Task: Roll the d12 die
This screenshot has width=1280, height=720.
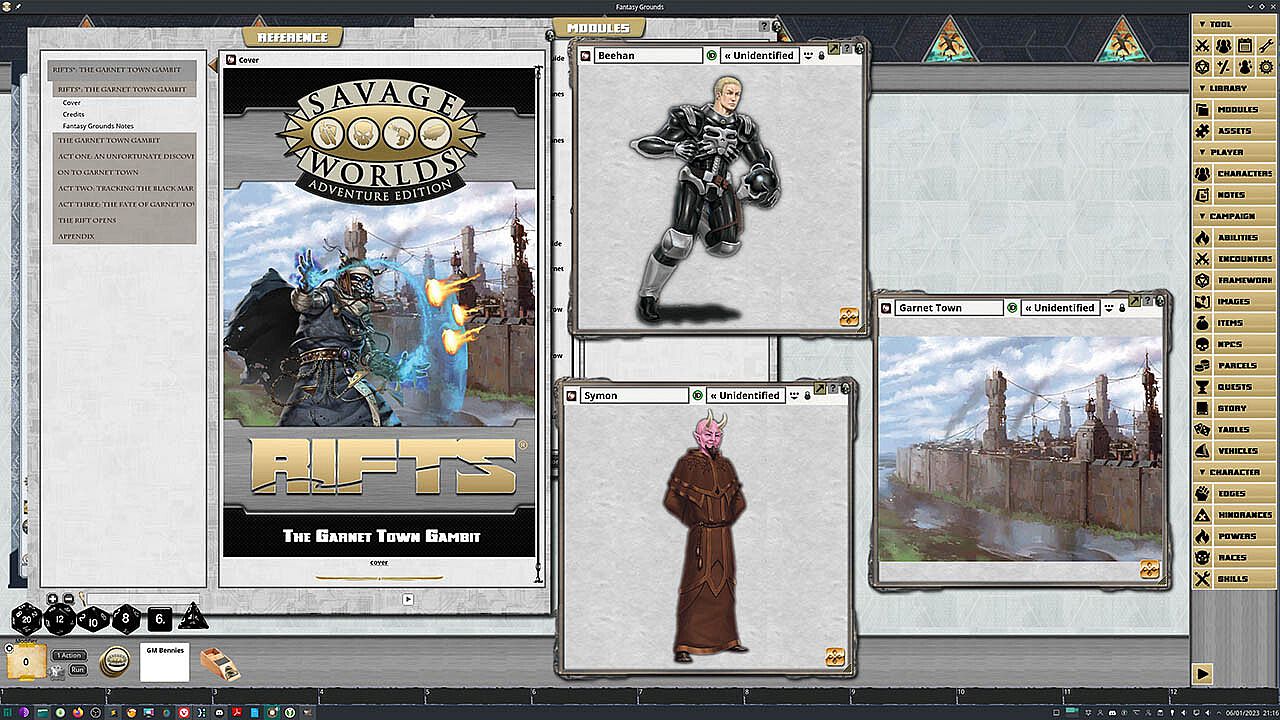Action: 60,619
